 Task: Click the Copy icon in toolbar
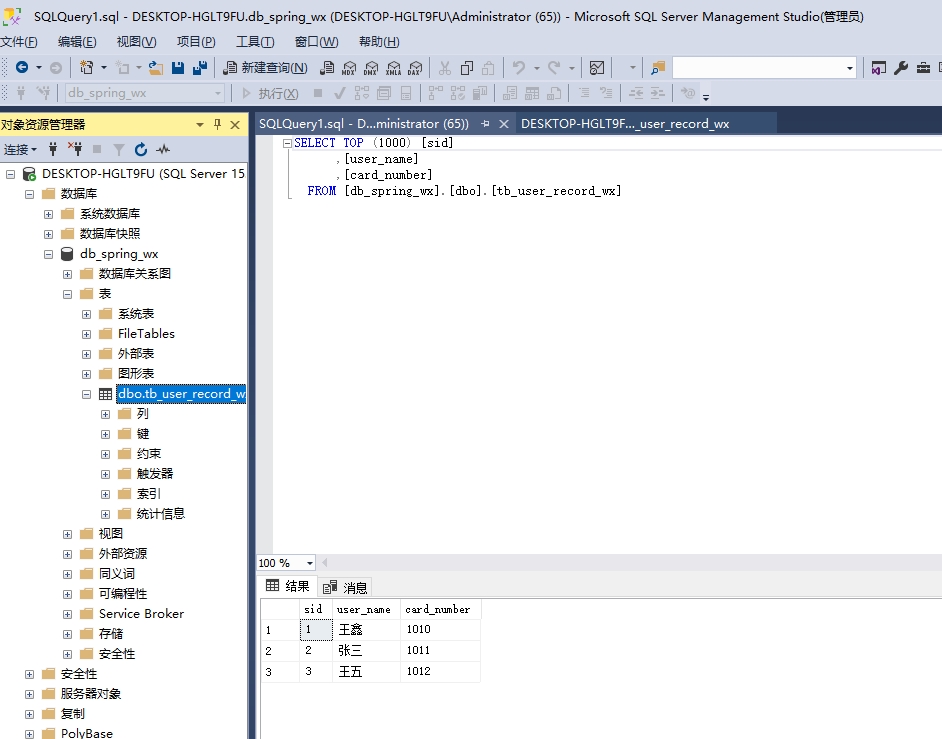467,68
